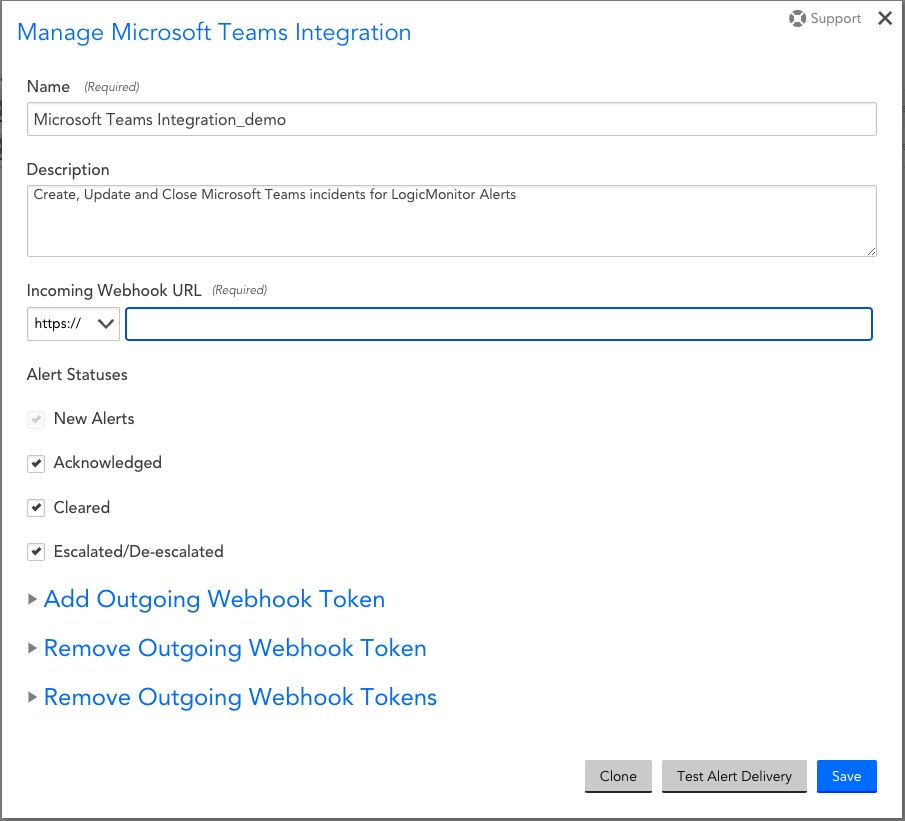Click the Acknowledged label text
Screen dimensions: 905x821
(x=108, y=463)
